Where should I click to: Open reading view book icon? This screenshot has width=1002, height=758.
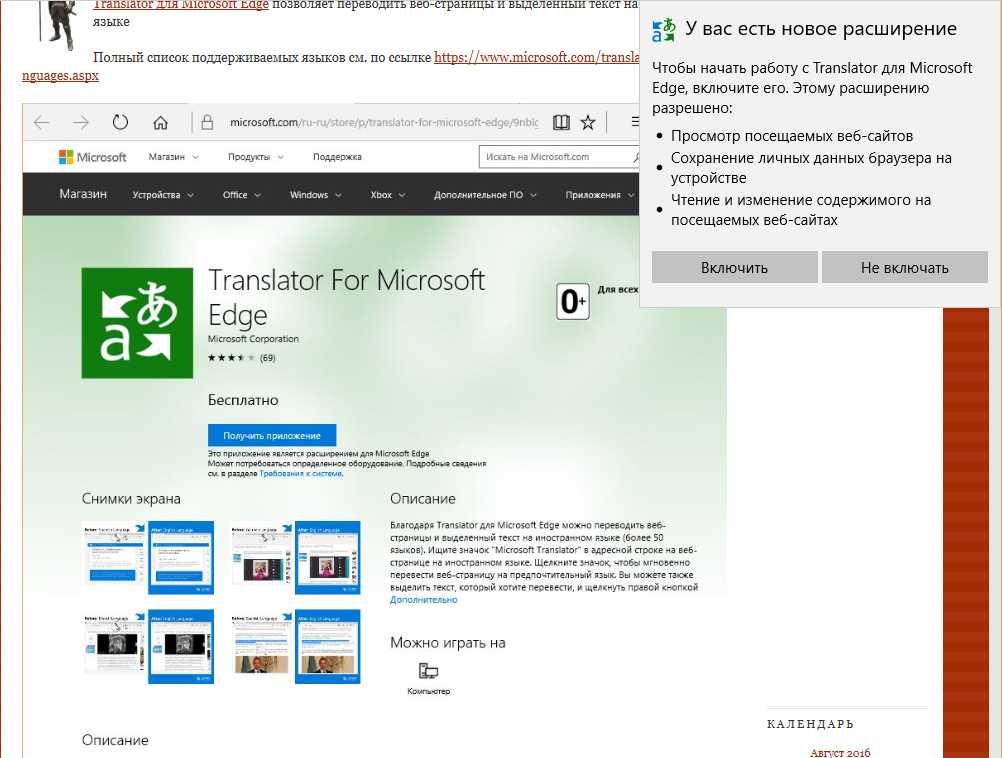tap(560, 121)
